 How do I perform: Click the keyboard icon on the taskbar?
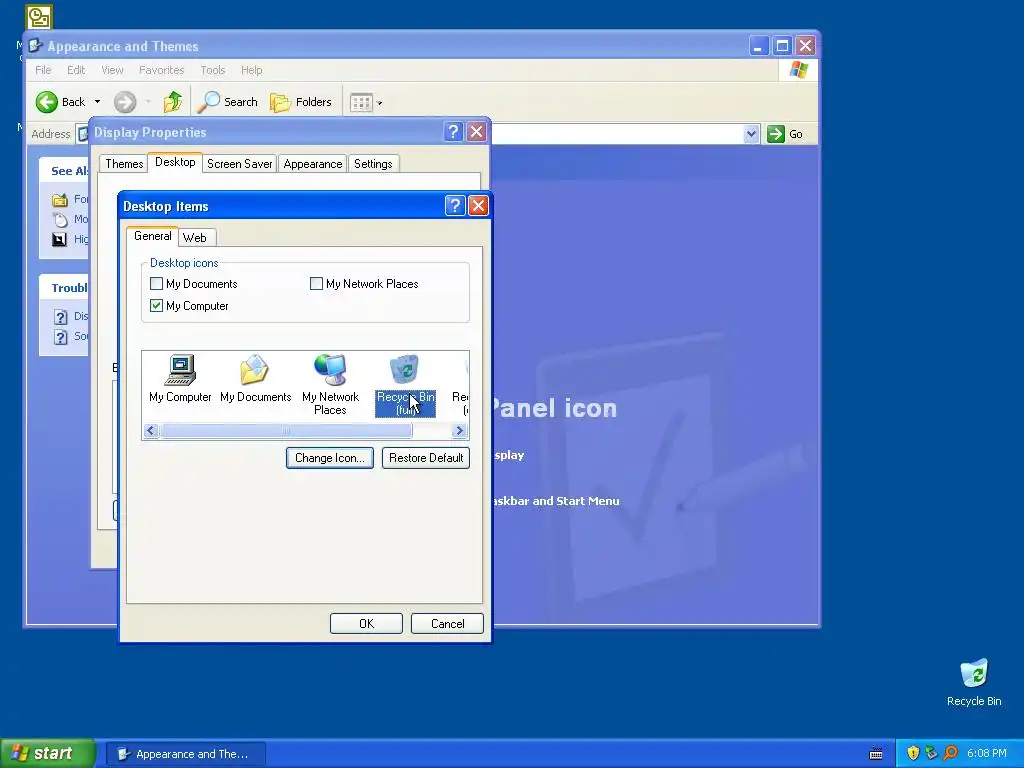(876, 754)
